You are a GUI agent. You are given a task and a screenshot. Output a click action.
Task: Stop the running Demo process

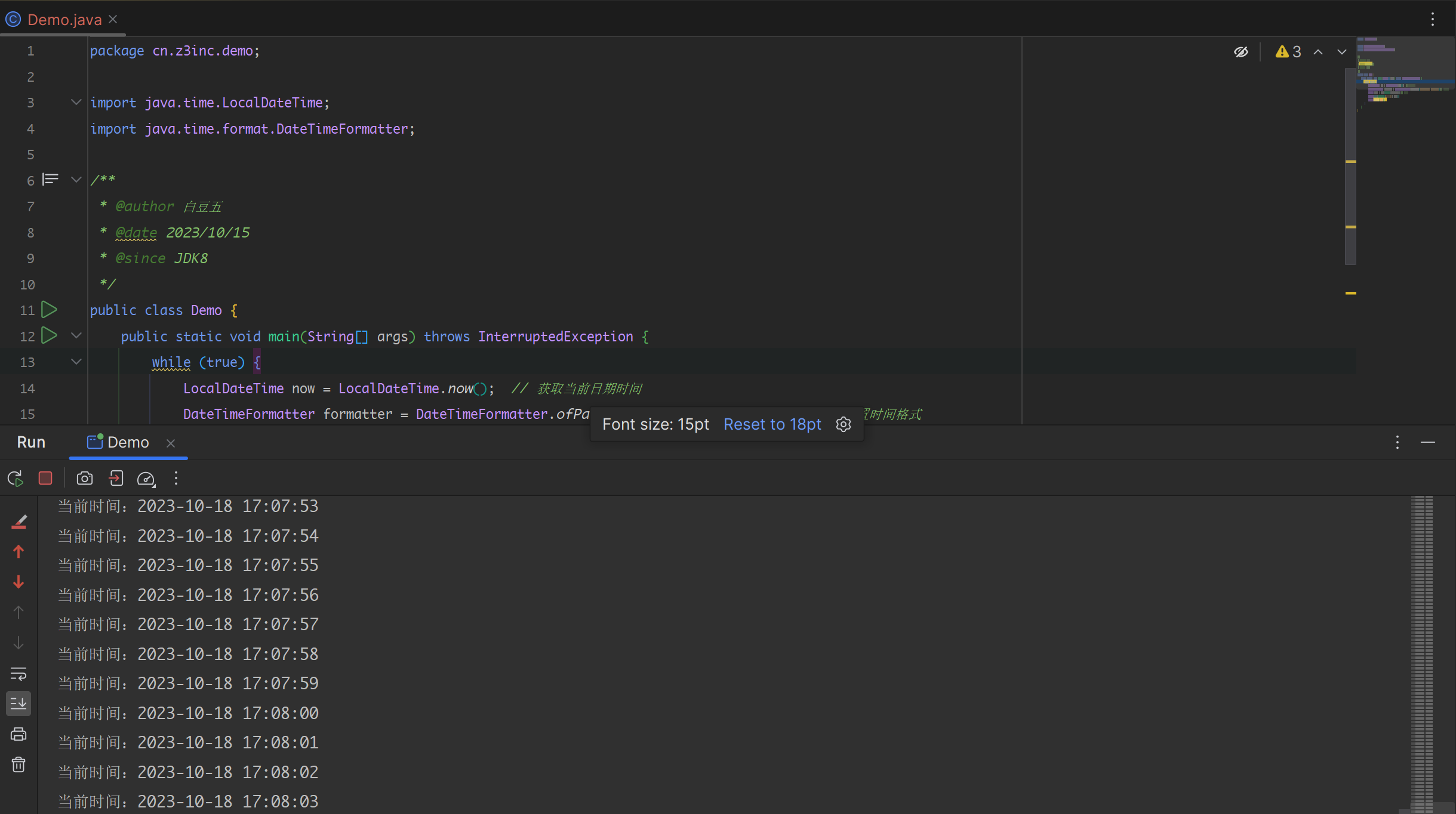(x=45, y=478)
